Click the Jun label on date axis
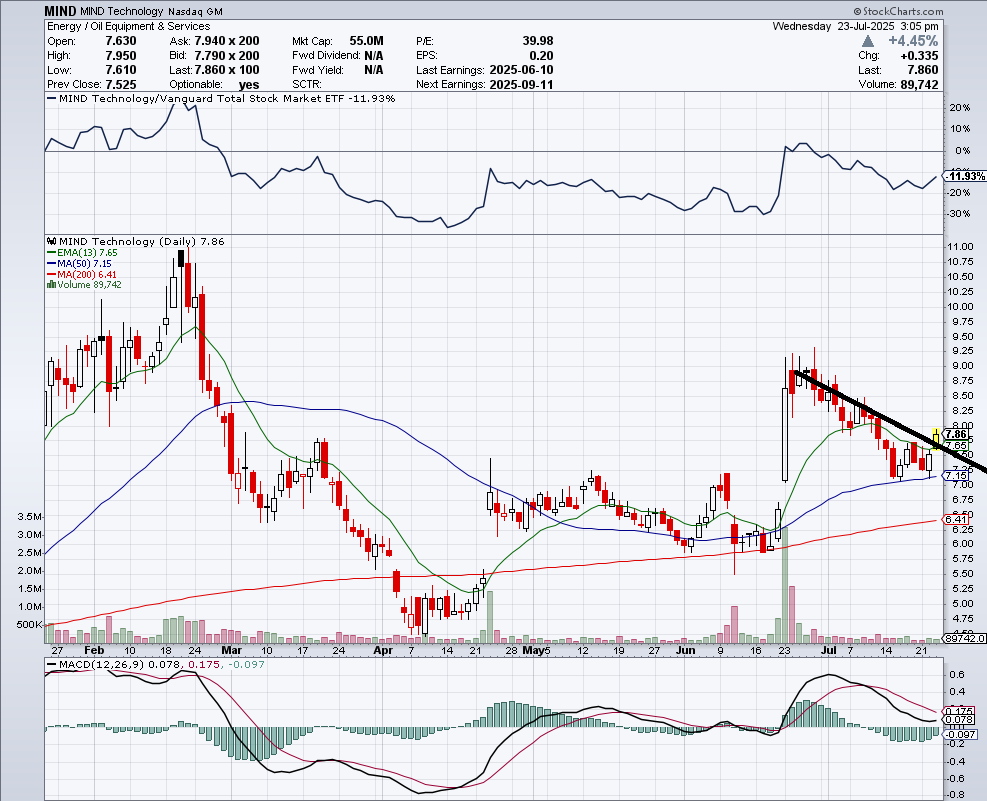 coord(685,650)
